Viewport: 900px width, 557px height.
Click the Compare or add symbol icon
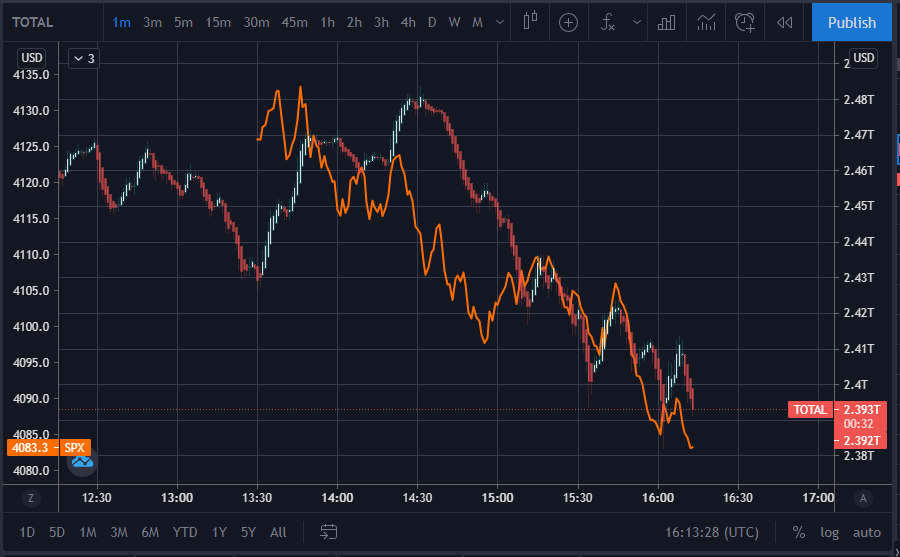[x=568, y=22]
